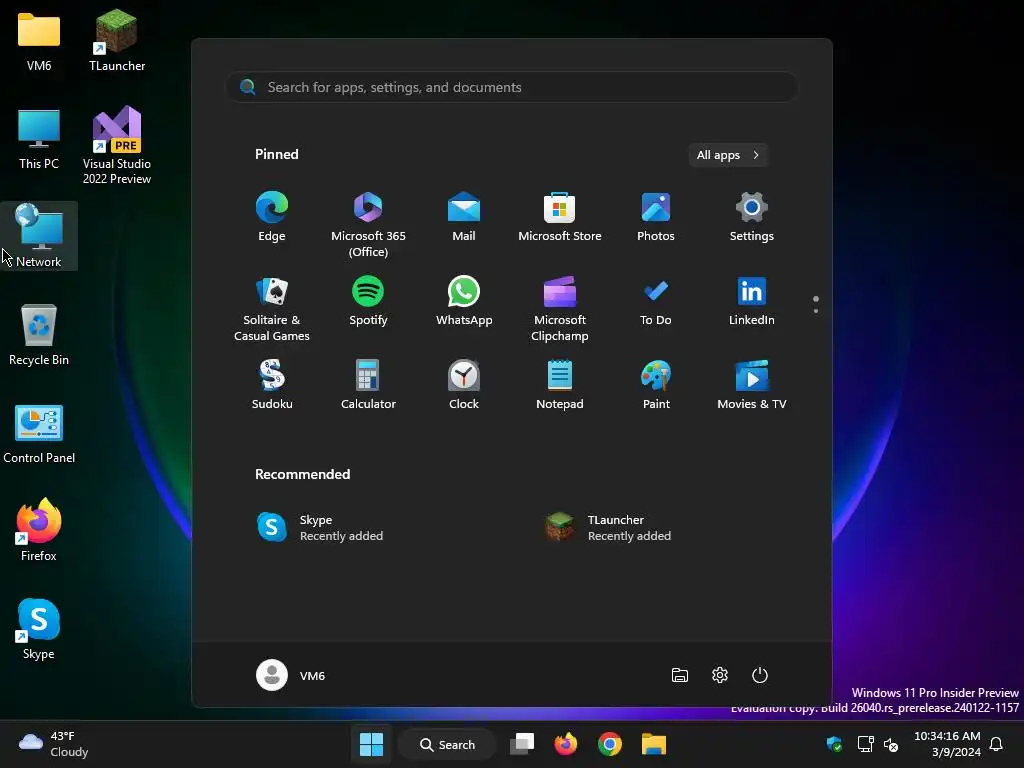Viewport: 1024px width, 768px height.
Task: Launch Microsoft 365 (Office) app
Action: point(368,225)
